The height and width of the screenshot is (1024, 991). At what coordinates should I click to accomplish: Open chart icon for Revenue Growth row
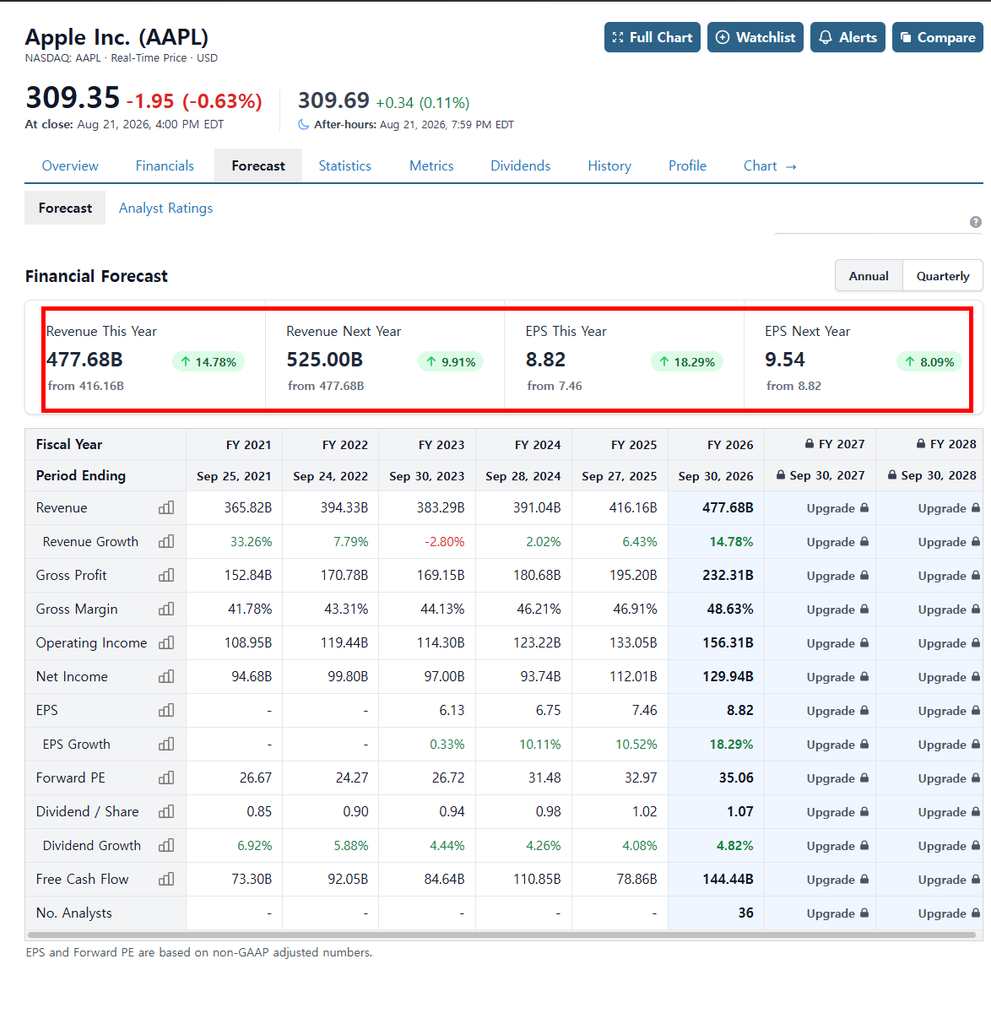(x=167, y=541)
